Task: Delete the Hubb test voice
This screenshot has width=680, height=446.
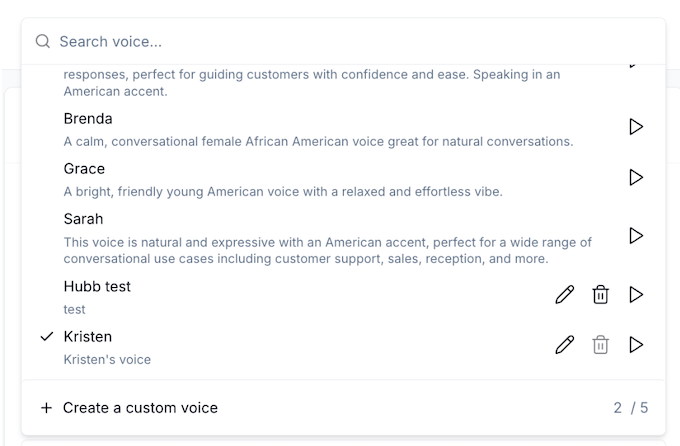Action: click(600, 295)
